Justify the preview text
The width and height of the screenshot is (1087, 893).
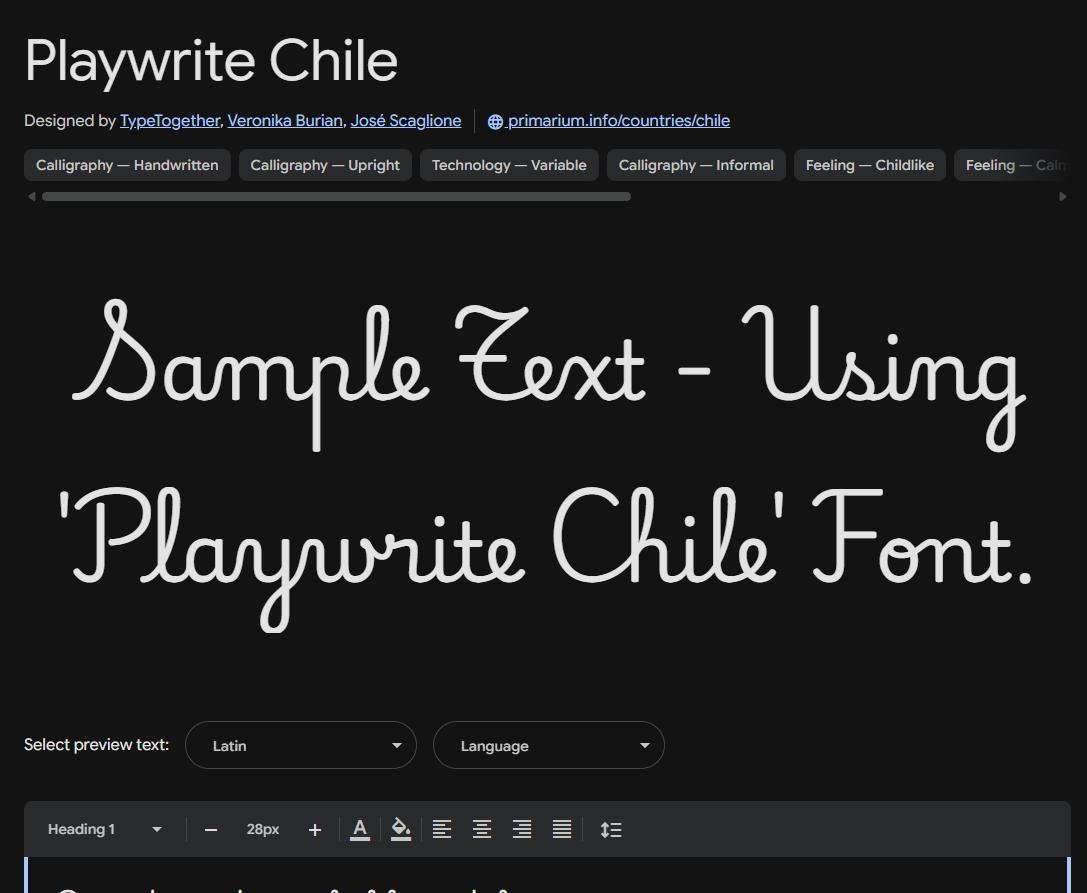[x=562, y=829]
